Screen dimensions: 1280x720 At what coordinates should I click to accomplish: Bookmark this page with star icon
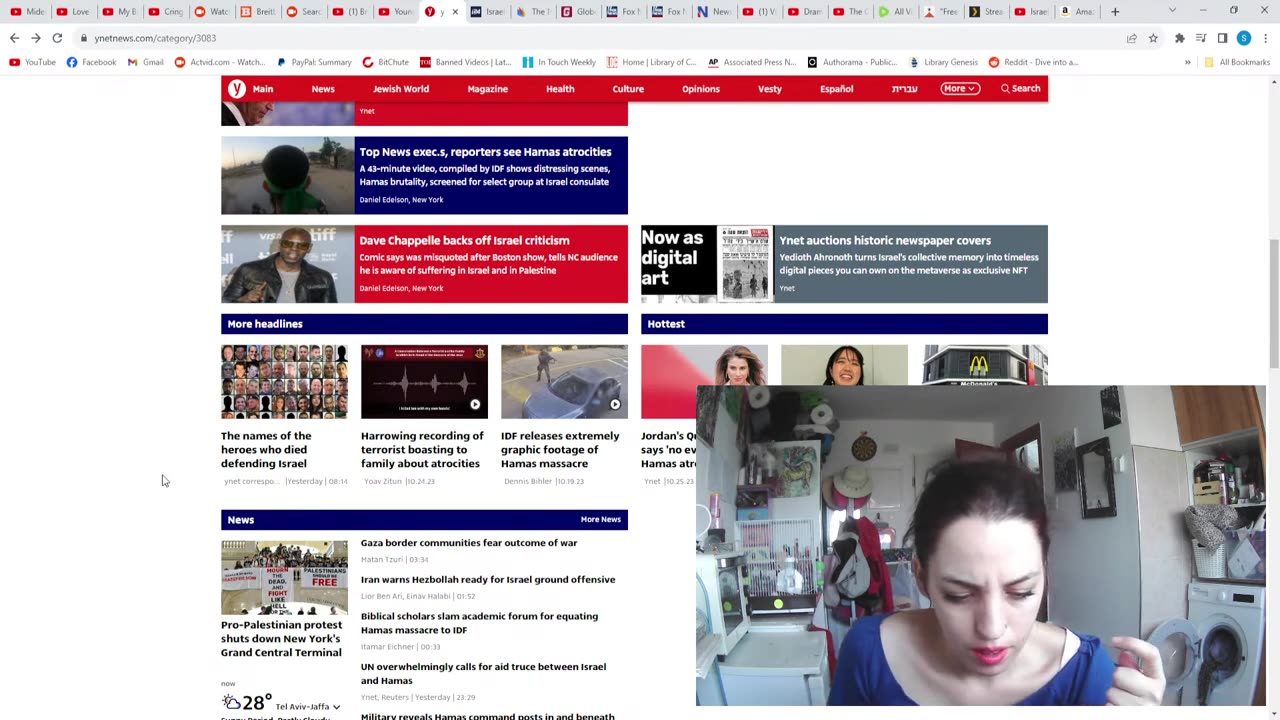[1153, 38]
